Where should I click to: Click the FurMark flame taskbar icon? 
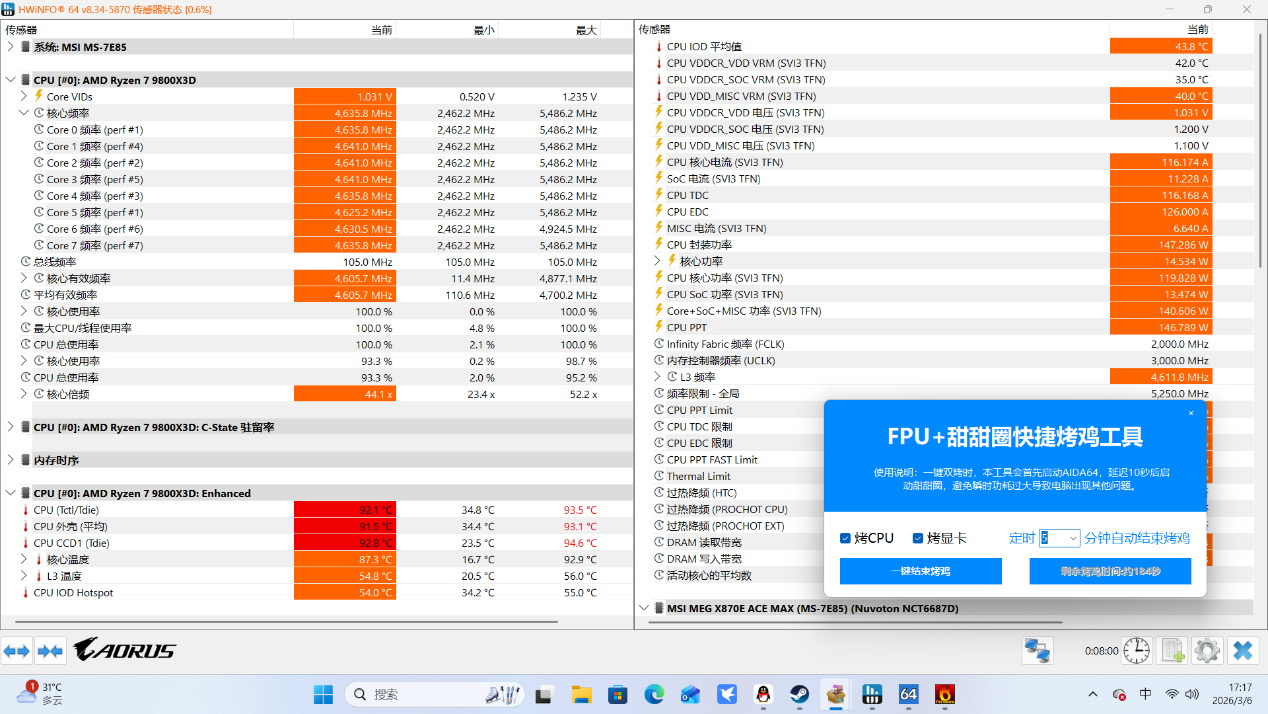[944, 694]
